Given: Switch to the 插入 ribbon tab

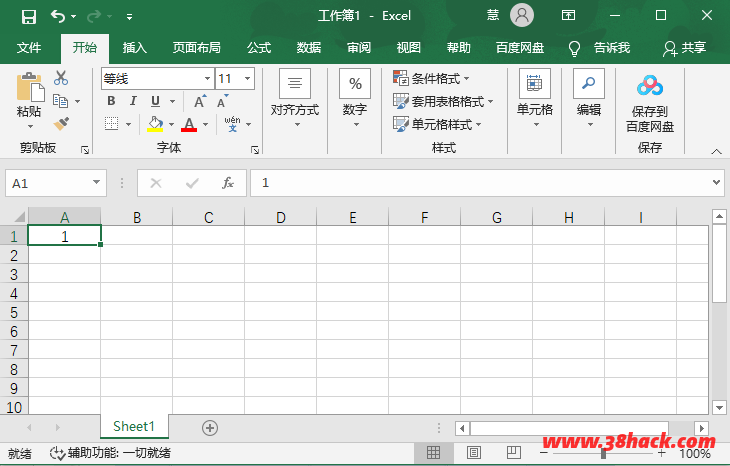Looking at the screenshot, I should [135, 47].
